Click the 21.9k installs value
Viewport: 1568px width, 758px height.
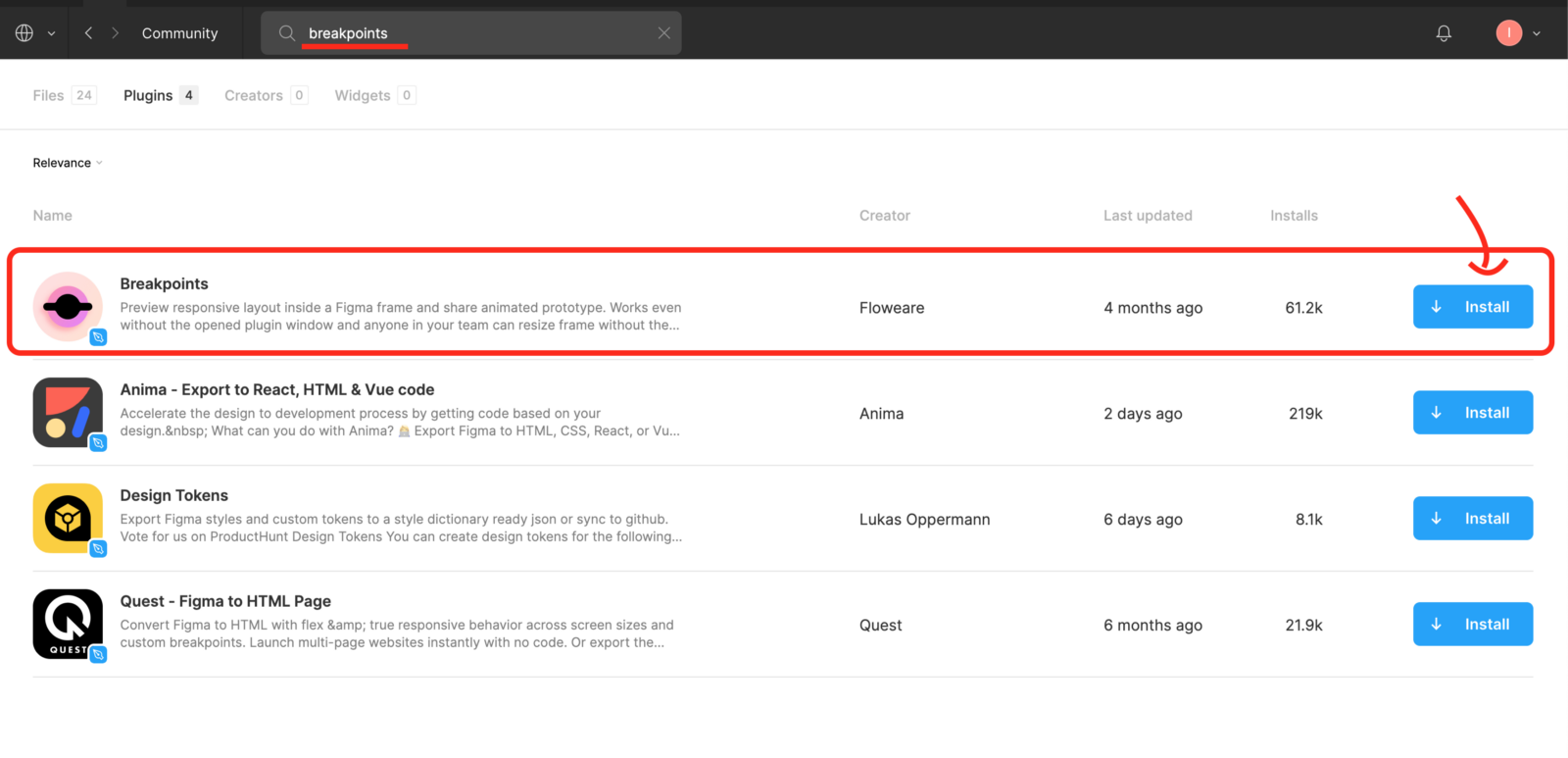[1303, 626]
